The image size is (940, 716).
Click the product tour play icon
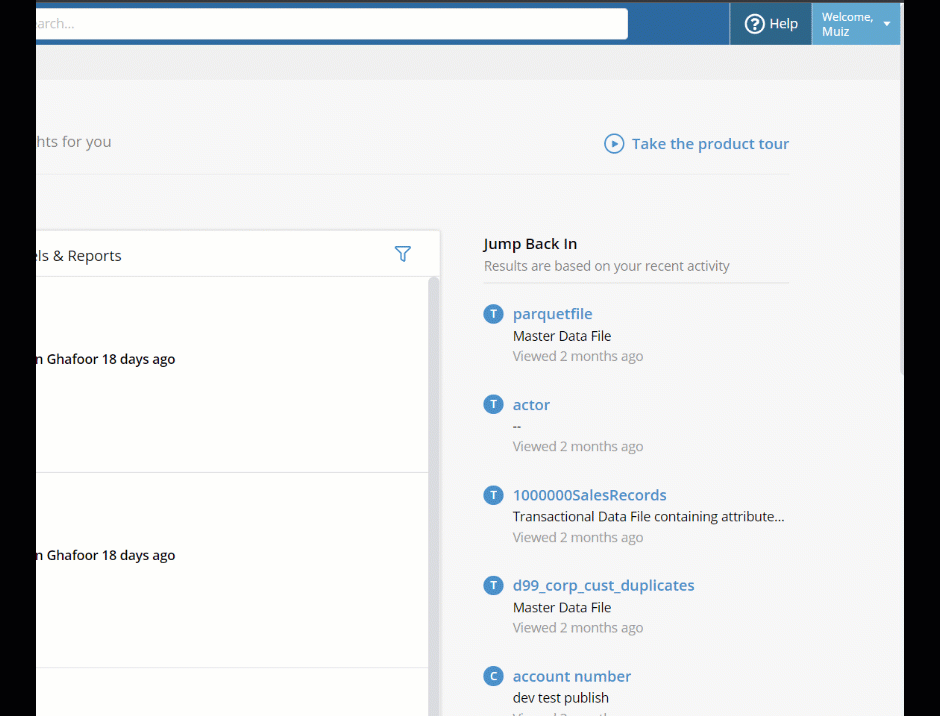point(614,144)
